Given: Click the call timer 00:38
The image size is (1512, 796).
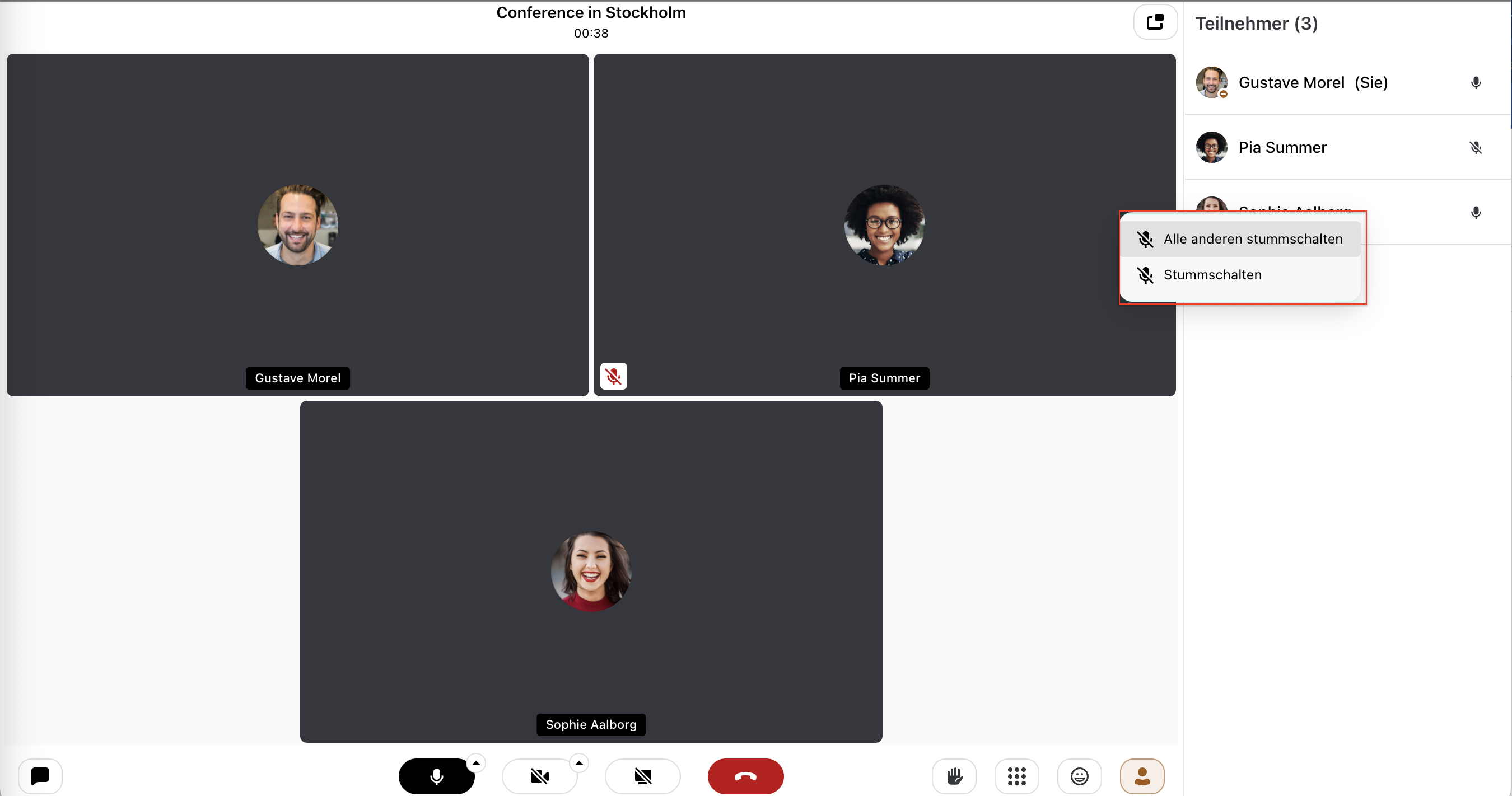Looking at the screenshot, I should pyautogui.click(x=591, y=34).
